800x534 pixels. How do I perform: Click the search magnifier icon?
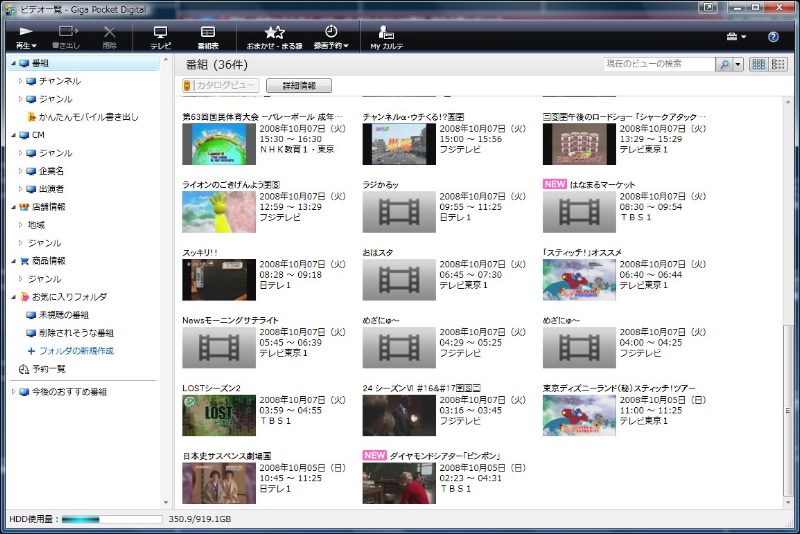(724, 64)
